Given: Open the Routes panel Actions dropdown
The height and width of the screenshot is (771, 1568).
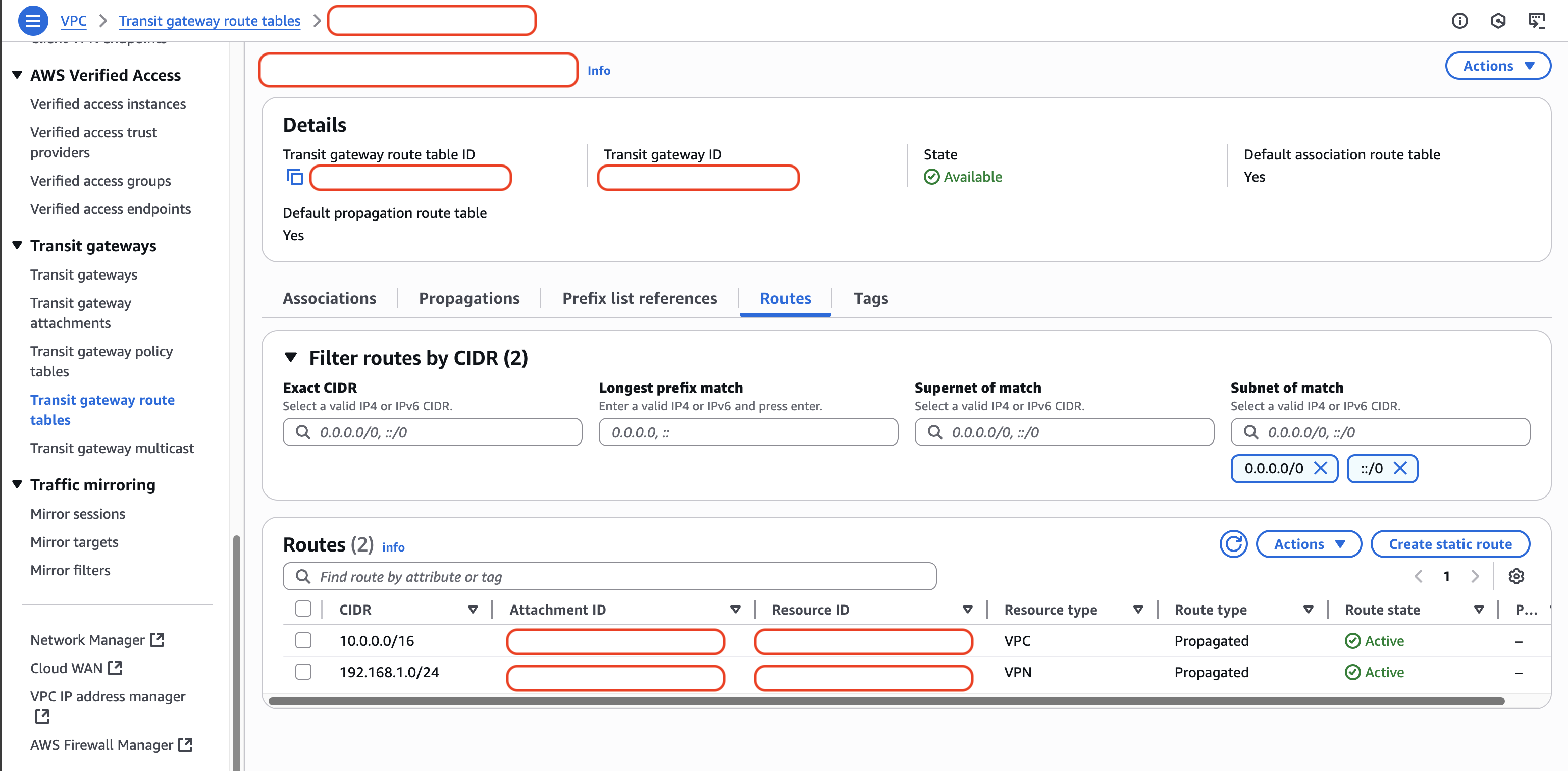Looking at the screenshot, I should coord(1308,544).
